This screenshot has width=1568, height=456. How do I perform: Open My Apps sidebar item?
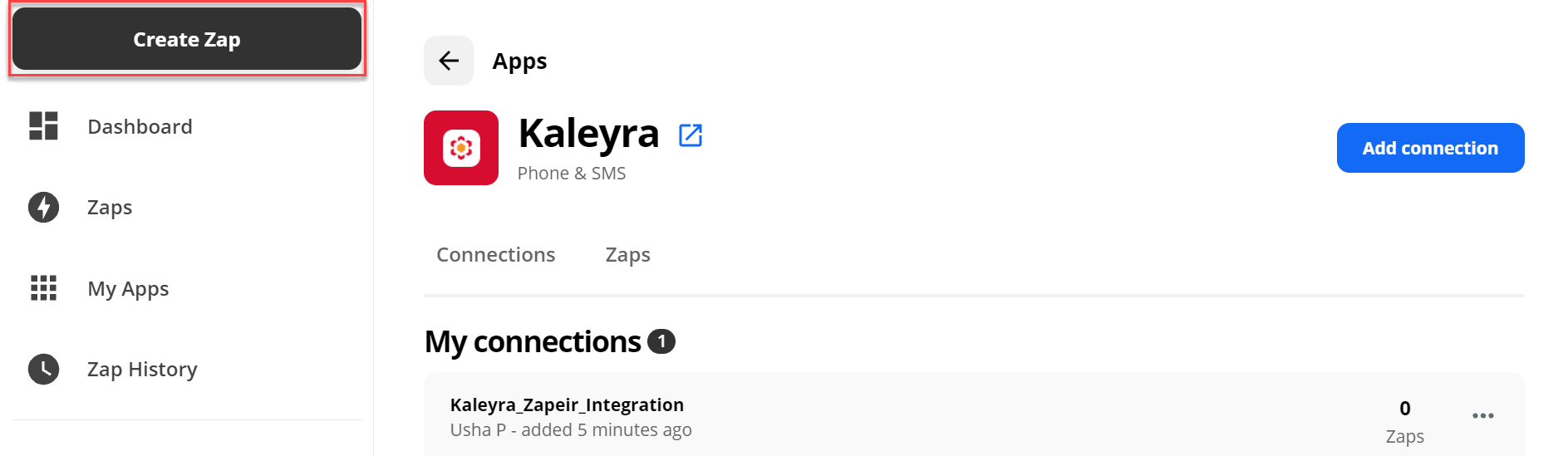click(128, 288)
